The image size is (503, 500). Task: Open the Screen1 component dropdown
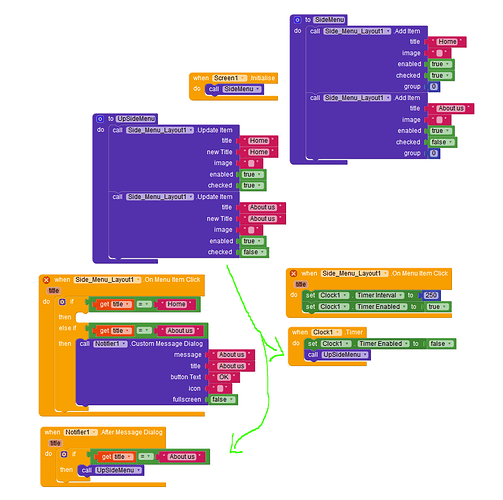click(x=230, y=78)
